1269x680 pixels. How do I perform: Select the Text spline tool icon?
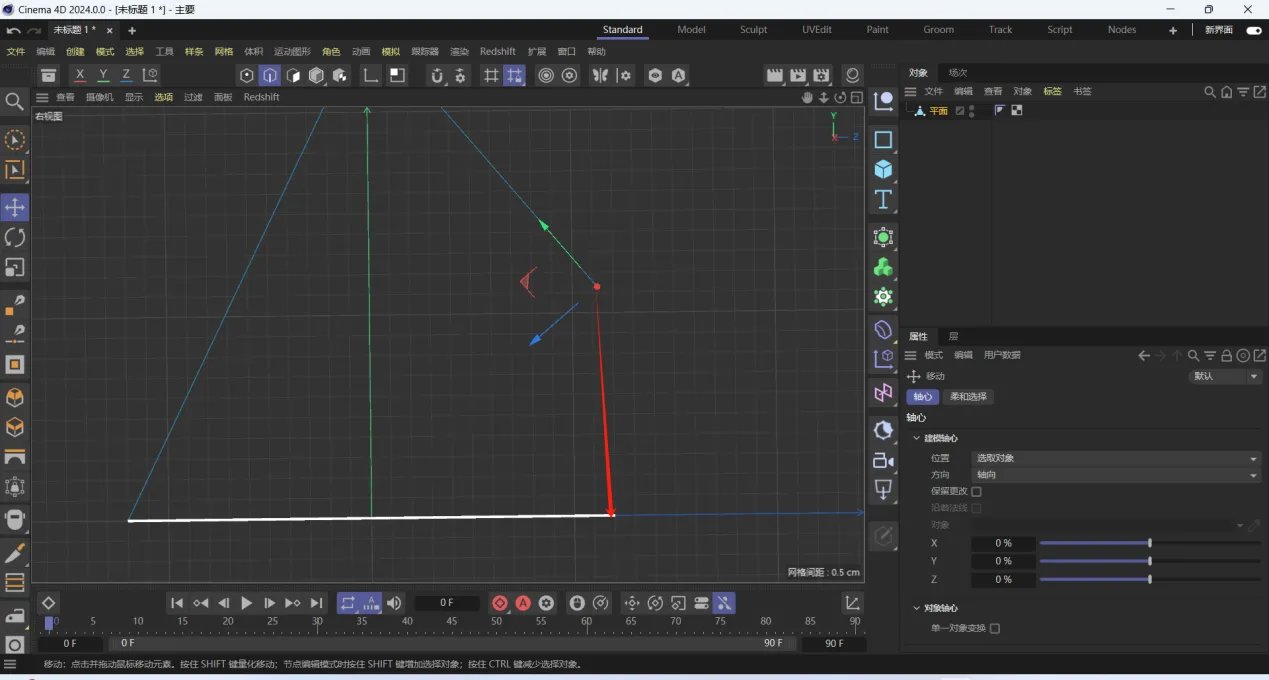tap(883, 199)
